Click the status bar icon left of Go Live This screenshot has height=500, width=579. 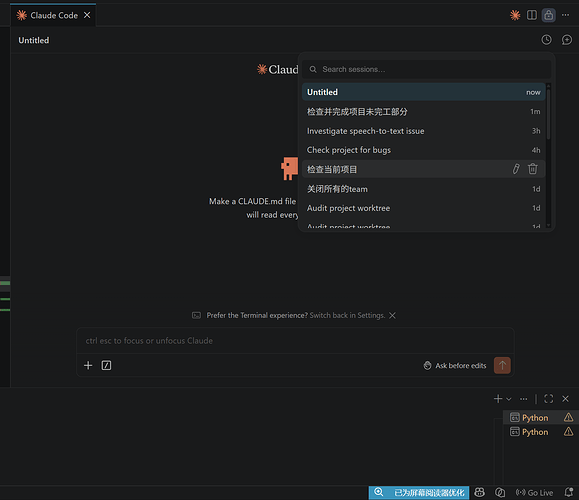[500, 492]
